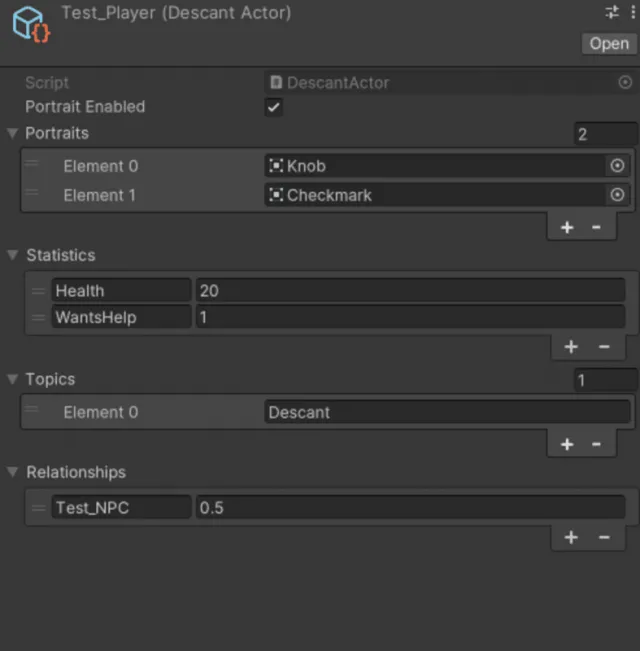Click the Test_NPC relationship value field

click(410, 507)
